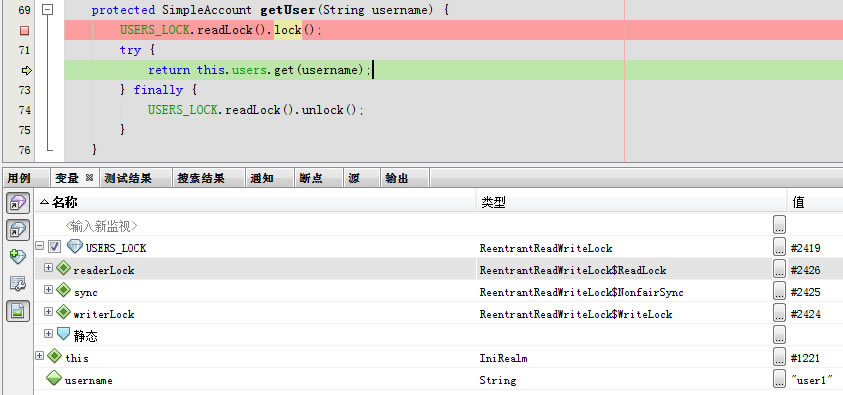Expand the 静态 node
This screenshot has width=843, height=395.
[x=48, y=333]
